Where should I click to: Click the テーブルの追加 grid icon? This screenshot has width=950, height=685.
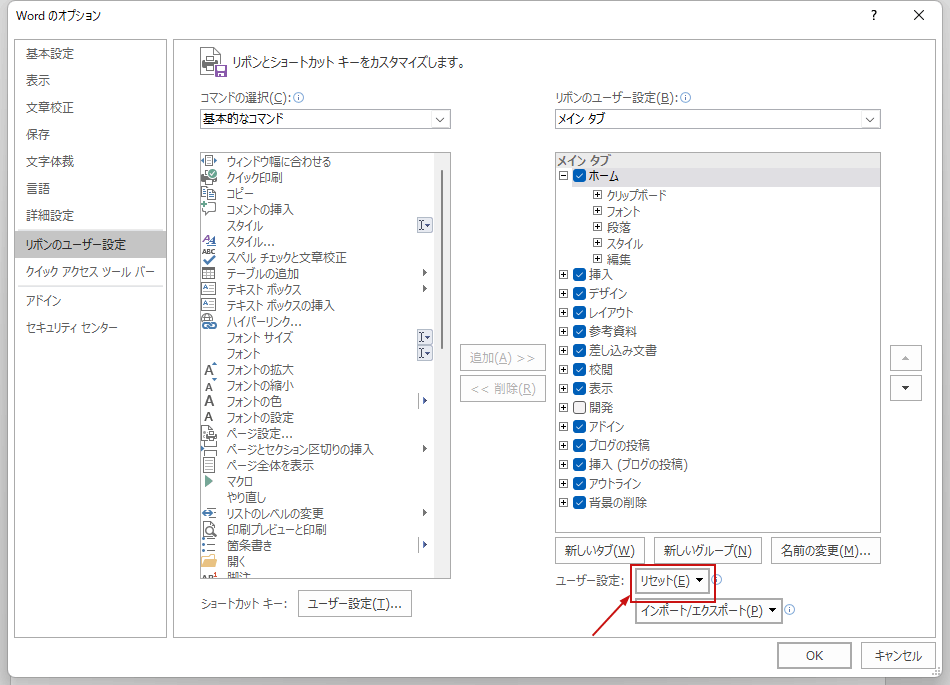[x=208, y=273]
